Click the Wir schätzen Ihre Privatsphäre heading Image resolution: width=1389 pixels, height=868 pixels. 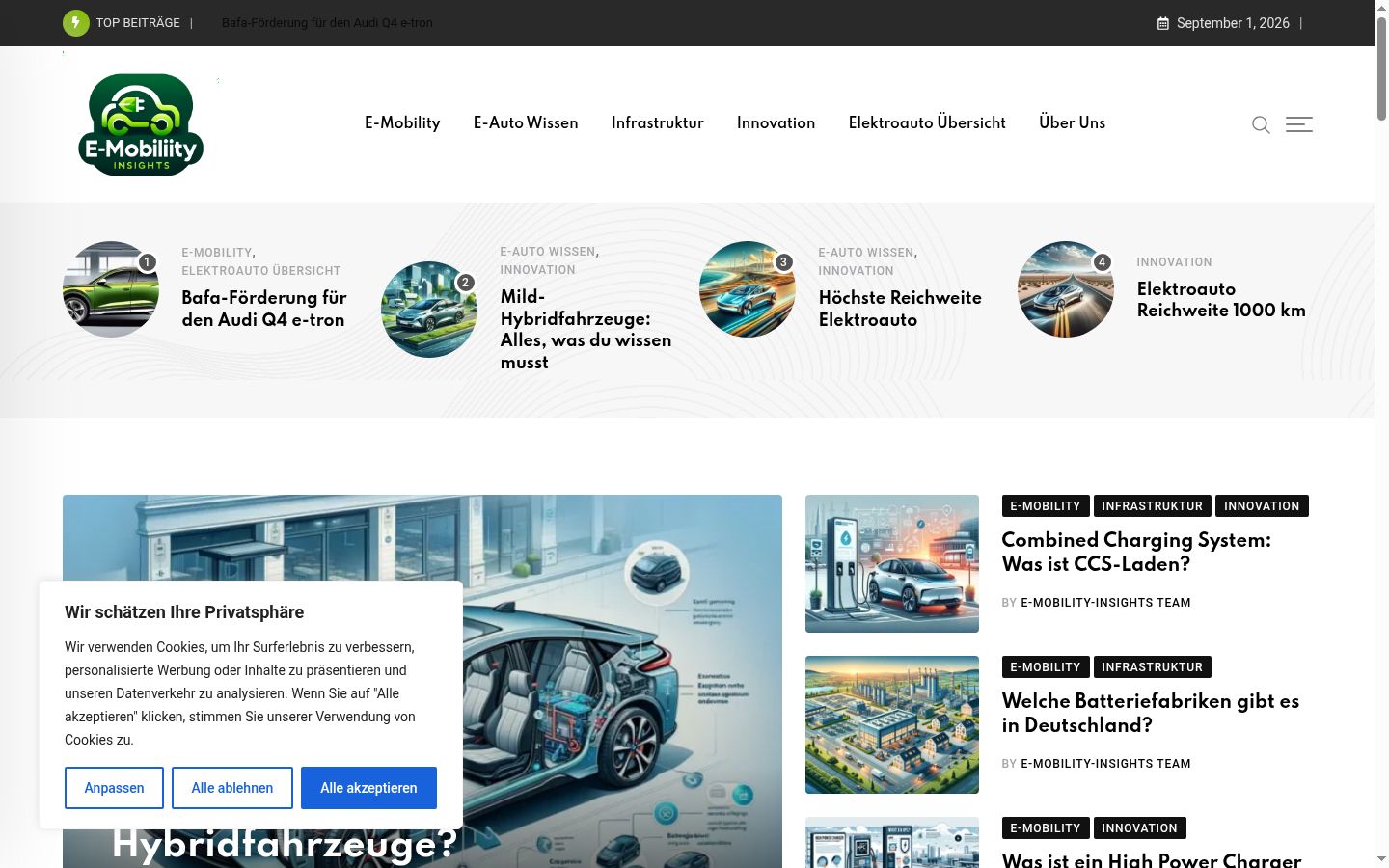184,612
